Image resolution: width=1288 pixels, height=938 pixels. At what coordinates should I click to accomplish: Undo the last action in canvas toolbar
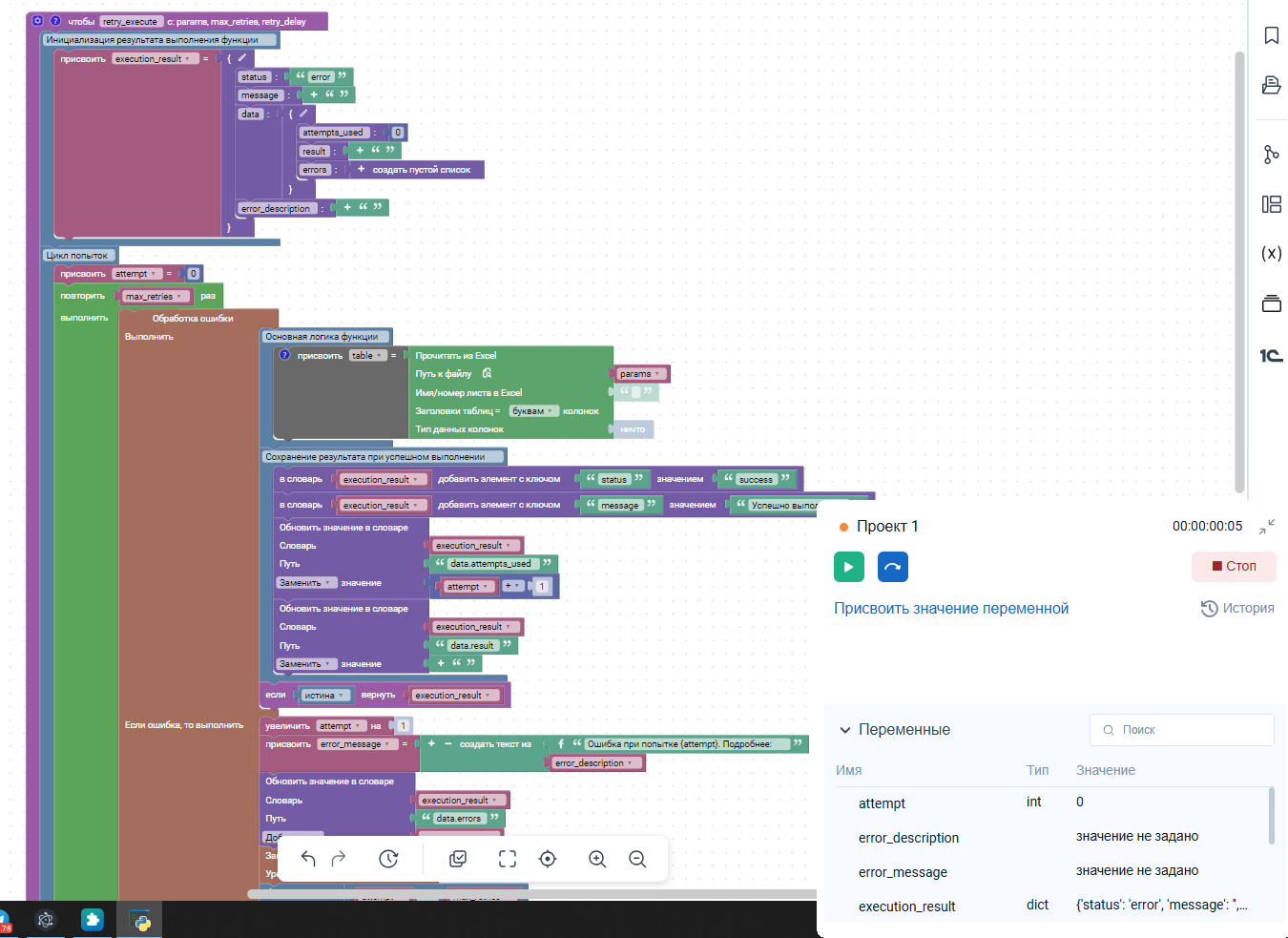point(308,859)
